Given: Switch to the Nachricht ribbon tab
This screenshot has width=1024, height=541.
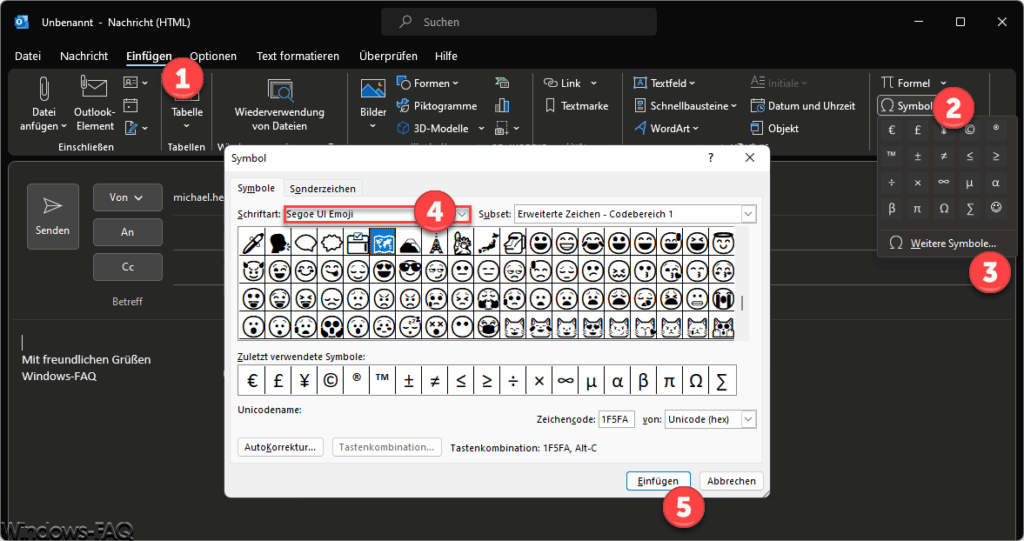Looking at the screenshot, I should [84, 56].
